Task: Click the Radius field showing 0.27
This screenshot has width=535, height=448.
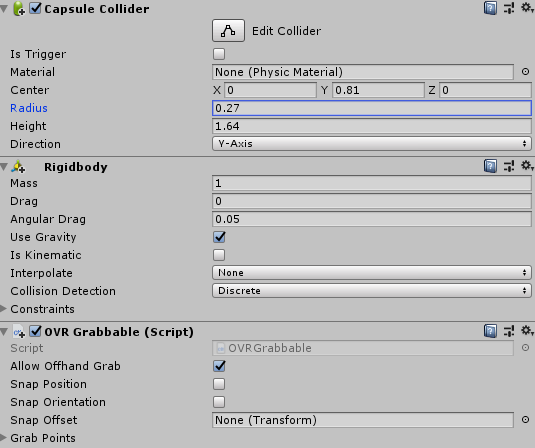Action: coord(372,108)
